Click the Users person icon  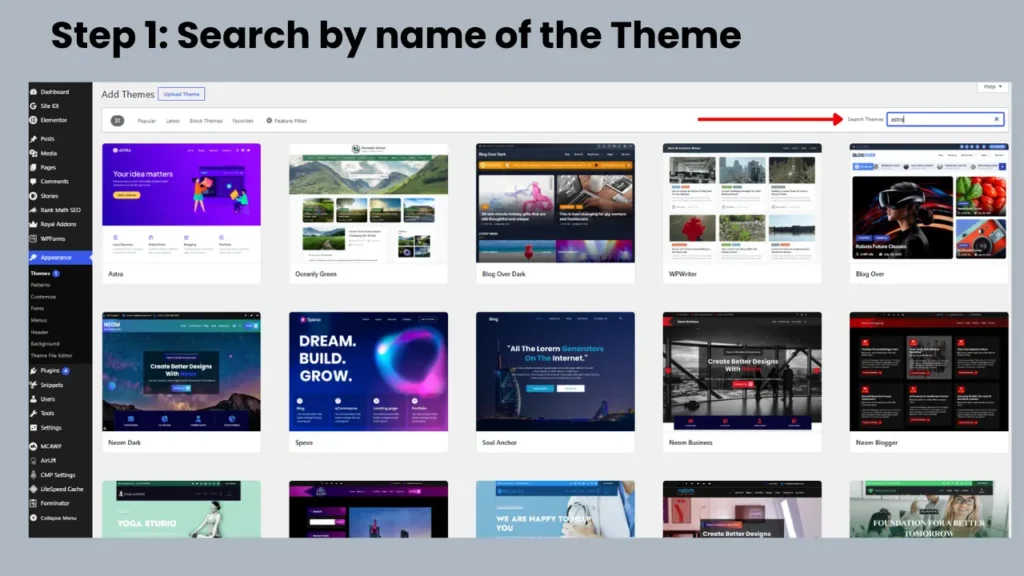[x=33, y=399]
